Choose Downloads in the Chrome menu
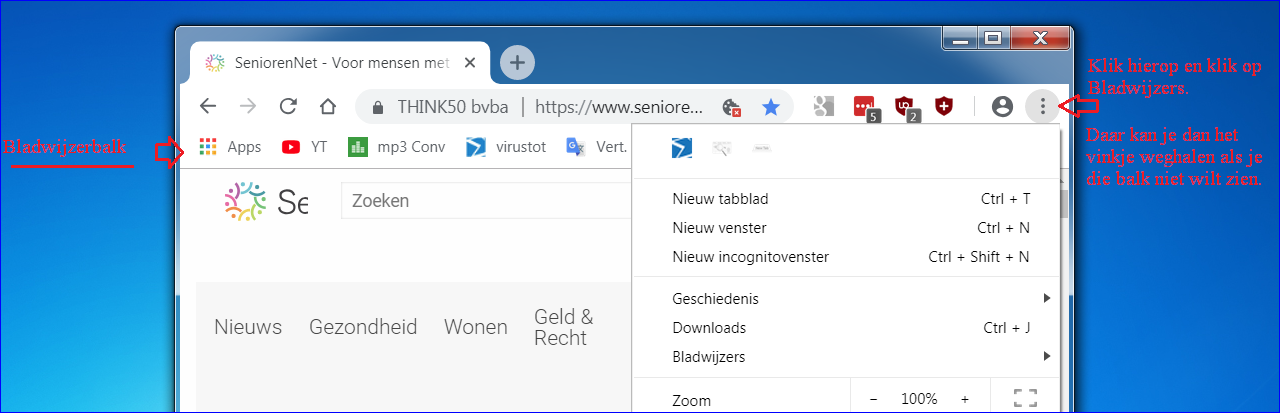 click(x=709, y=327)
